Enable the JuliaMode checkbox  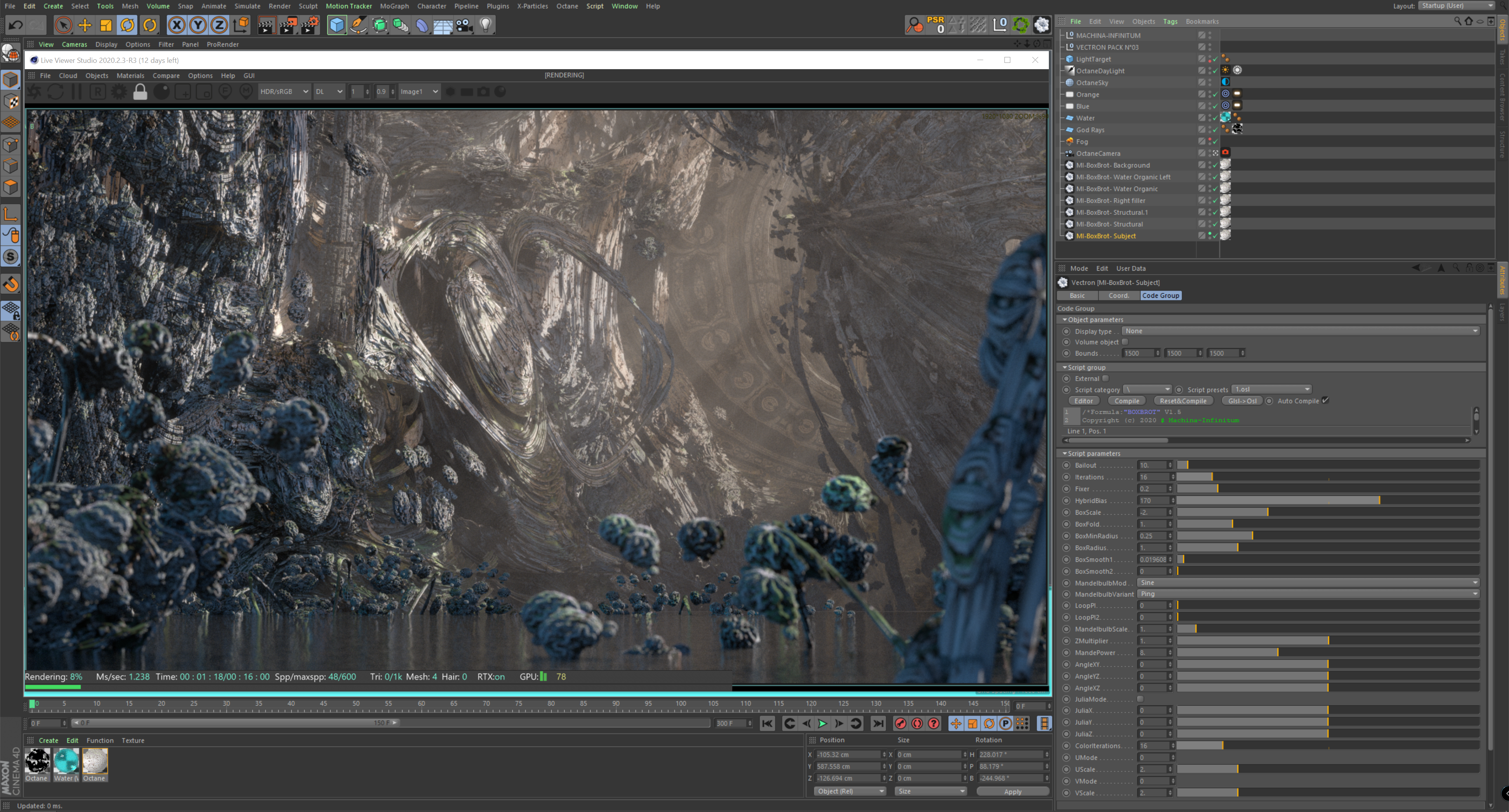(1140, 699)
